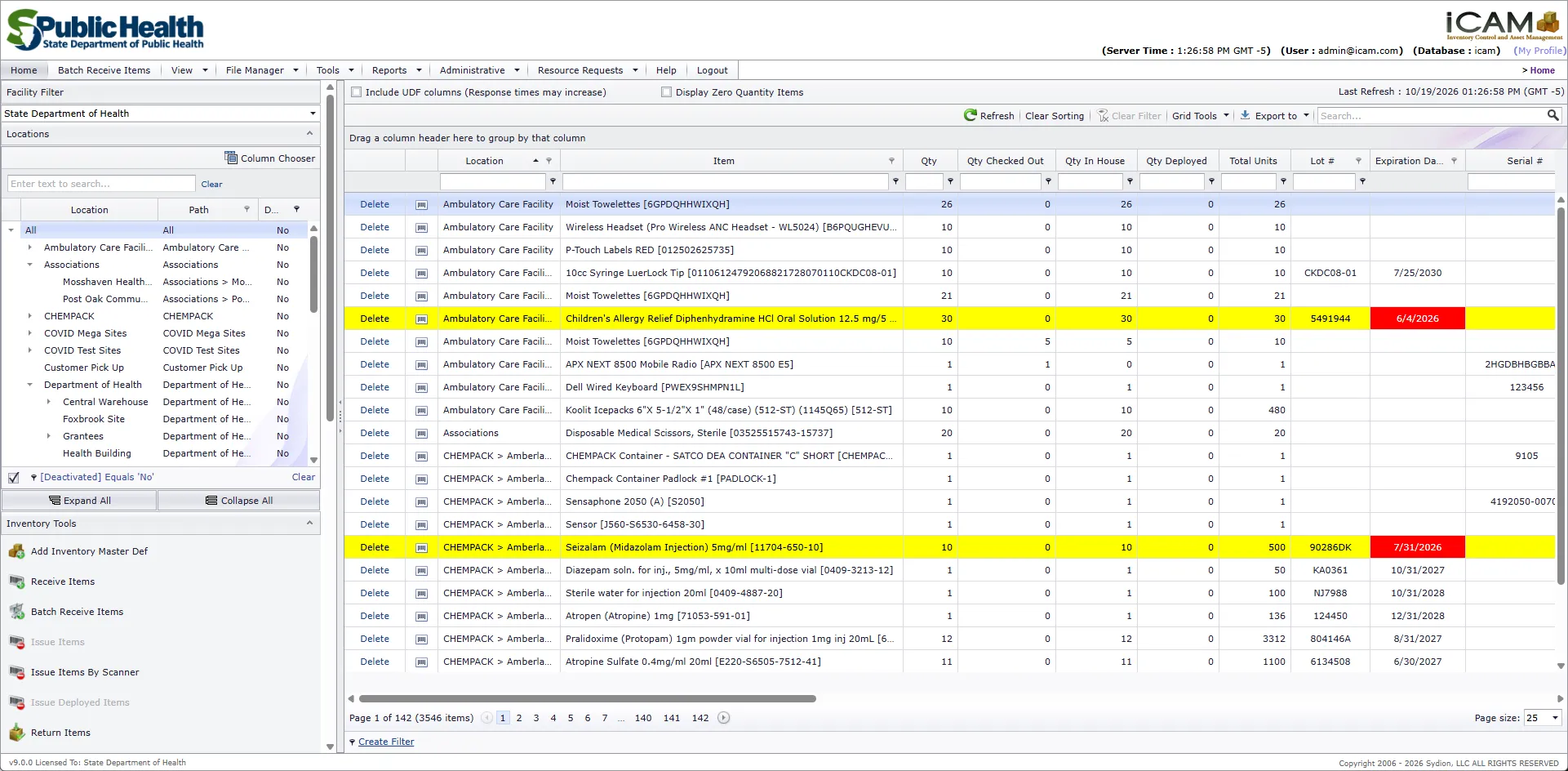Image resolution: width=1568 pixels, height=771 pixels.
Task: Open the Reports menu
Action: (x=397, y=70)
